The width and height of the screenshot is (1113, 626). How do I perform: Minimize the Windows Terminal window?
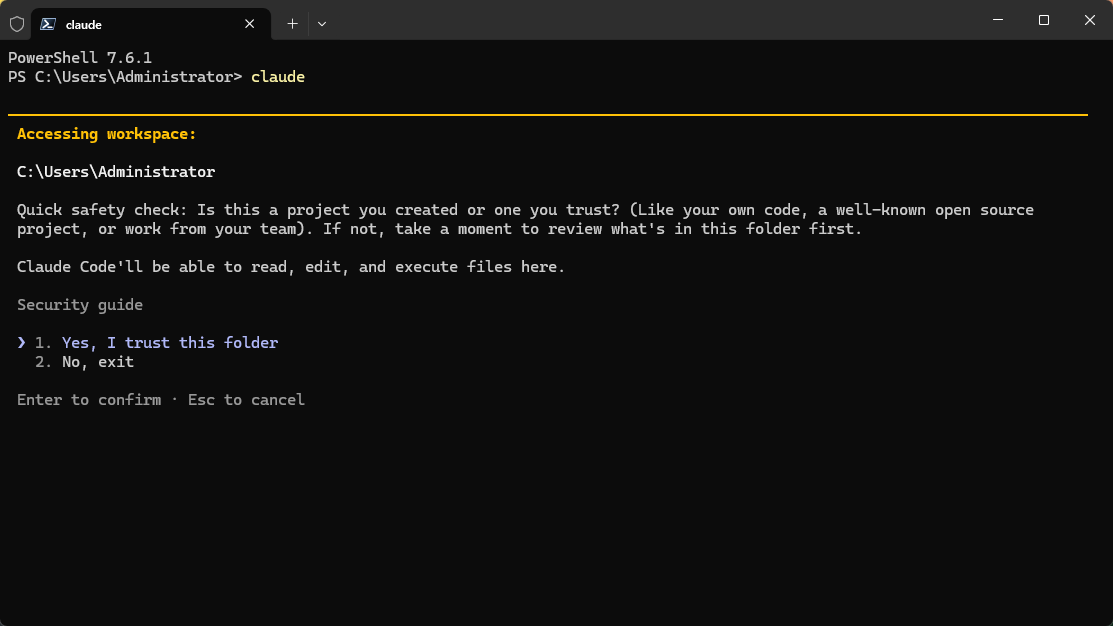click(996, 20)
